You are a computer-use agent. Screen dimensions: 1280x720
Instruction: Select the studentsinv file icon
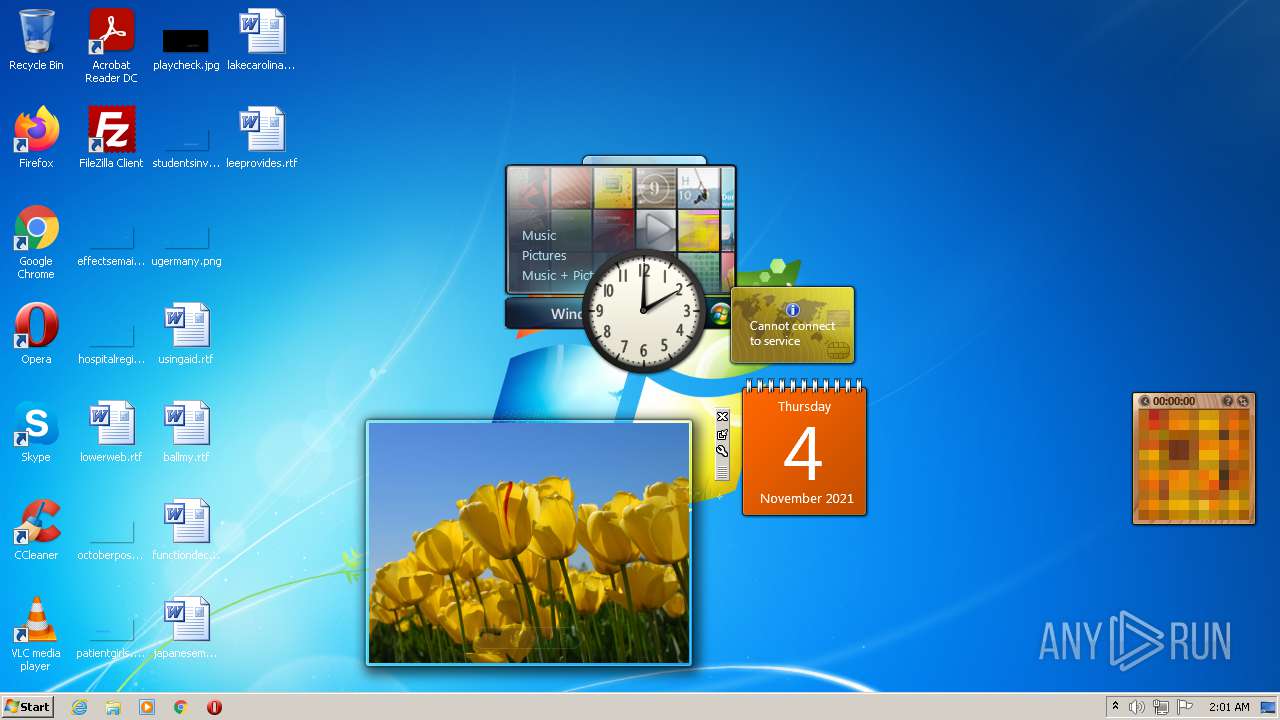[x=186, y=144]
